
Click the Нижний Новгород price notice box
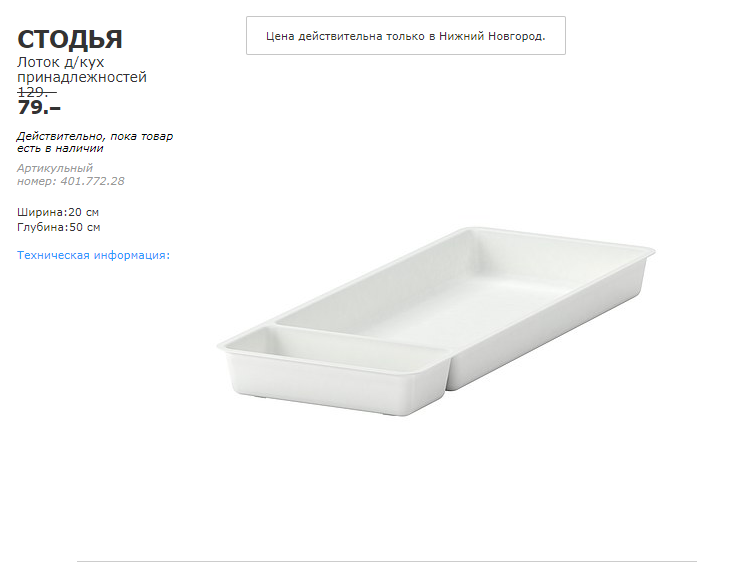[405, 36]
